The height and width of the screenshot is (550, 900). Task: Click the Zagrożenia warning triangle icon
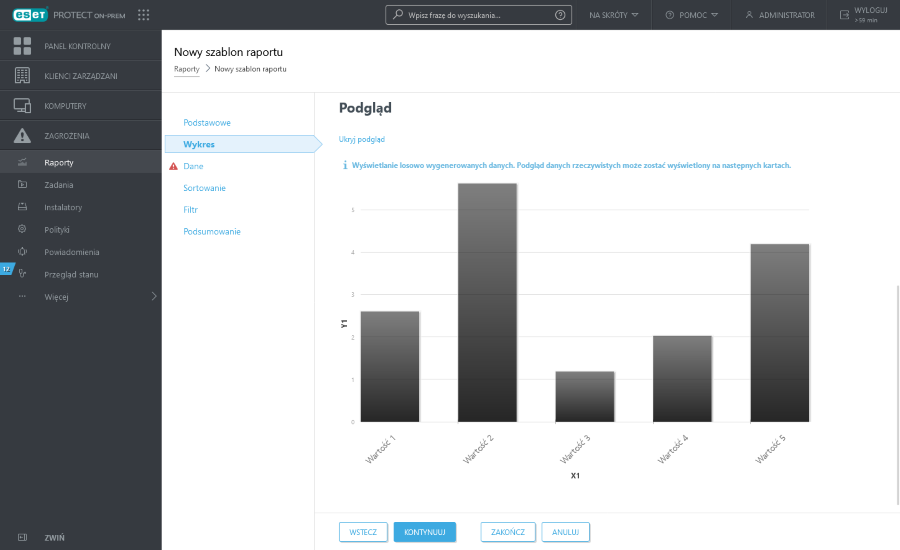pyautogui.click(x=22, y=135)
